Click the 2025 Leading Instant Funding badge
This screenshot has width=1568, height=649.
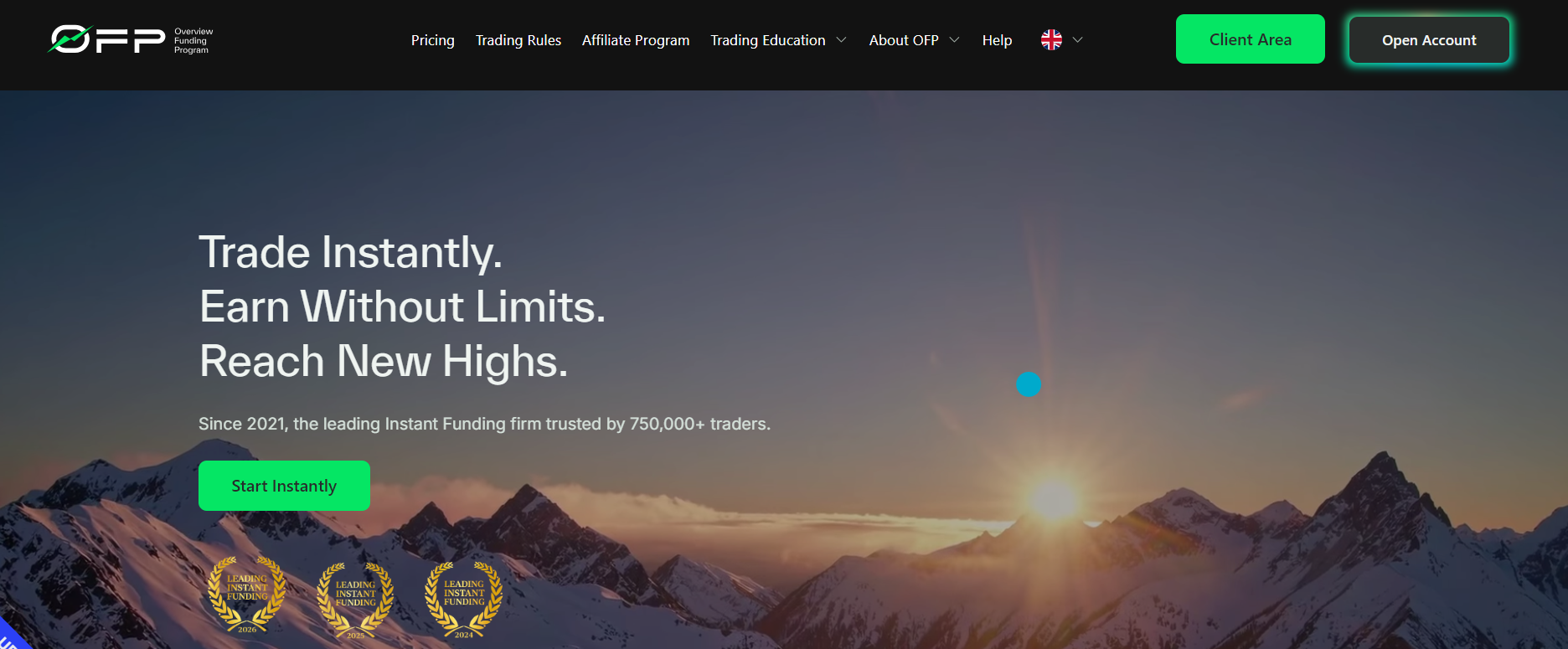355,600
